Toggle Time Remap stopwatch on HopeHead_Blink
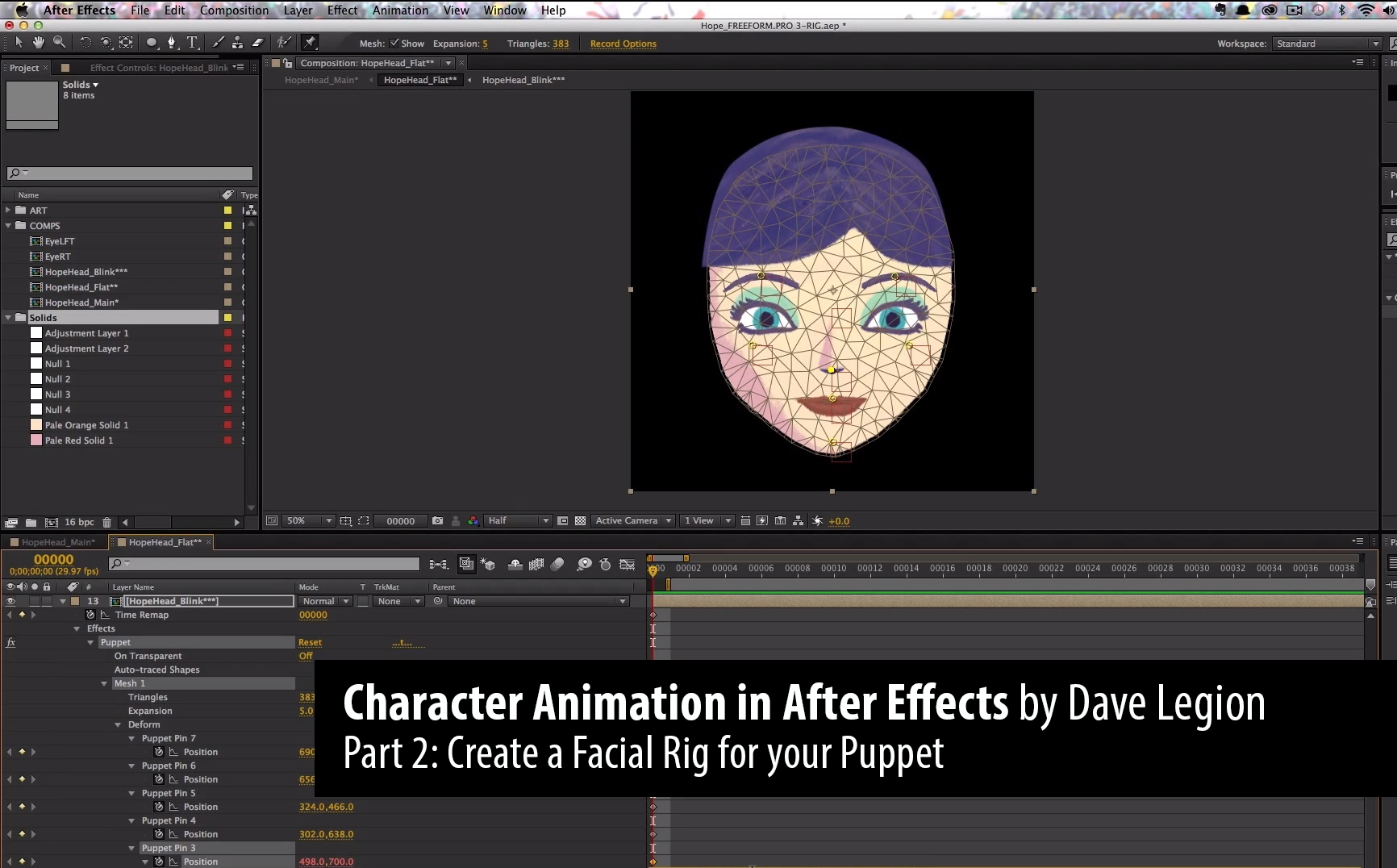Viewport: 1397px width, 868px height. [x=90, y=615]
